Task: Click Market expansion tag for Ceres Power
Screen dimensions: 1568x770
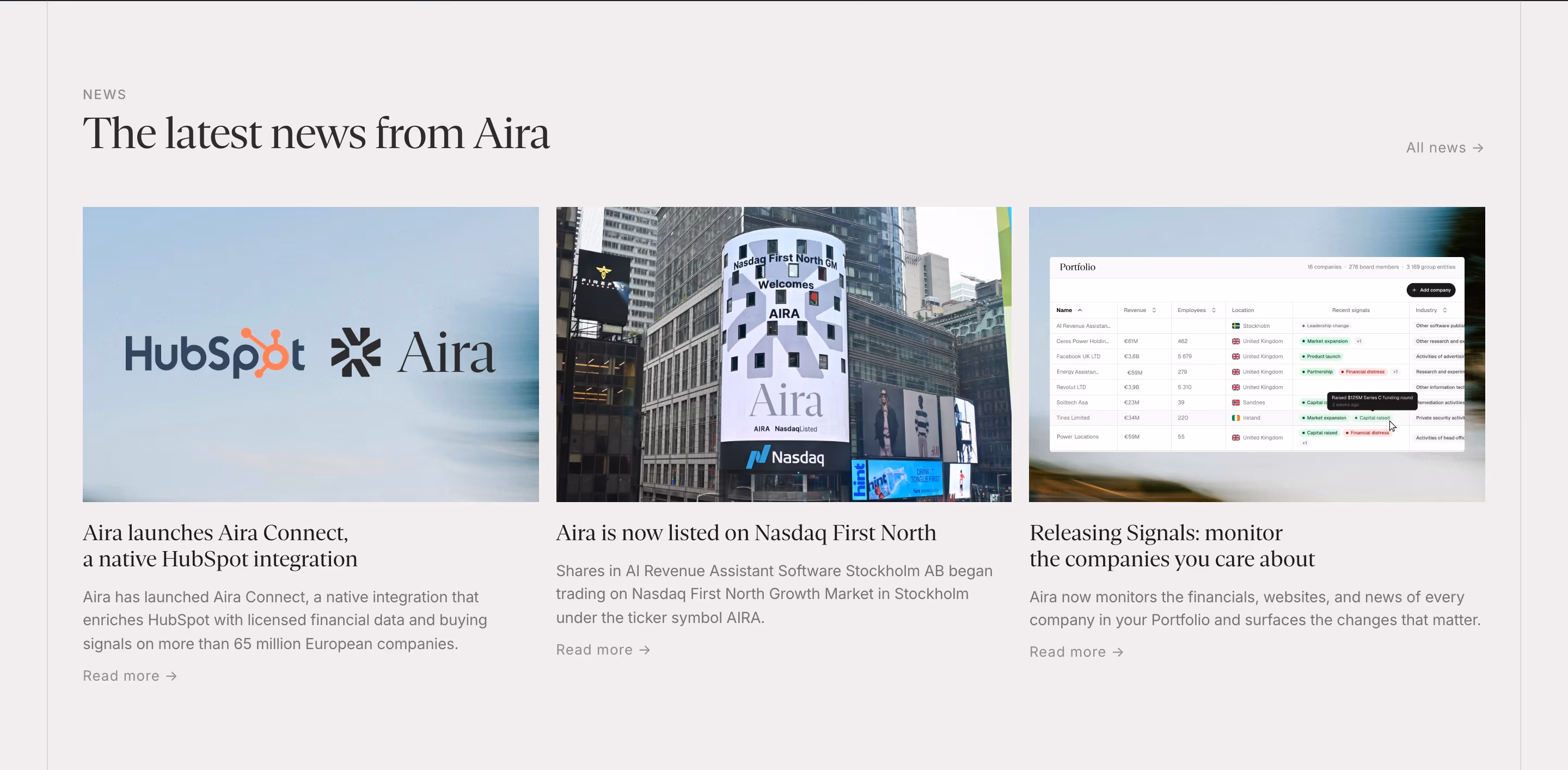Action: point(1325,341)
